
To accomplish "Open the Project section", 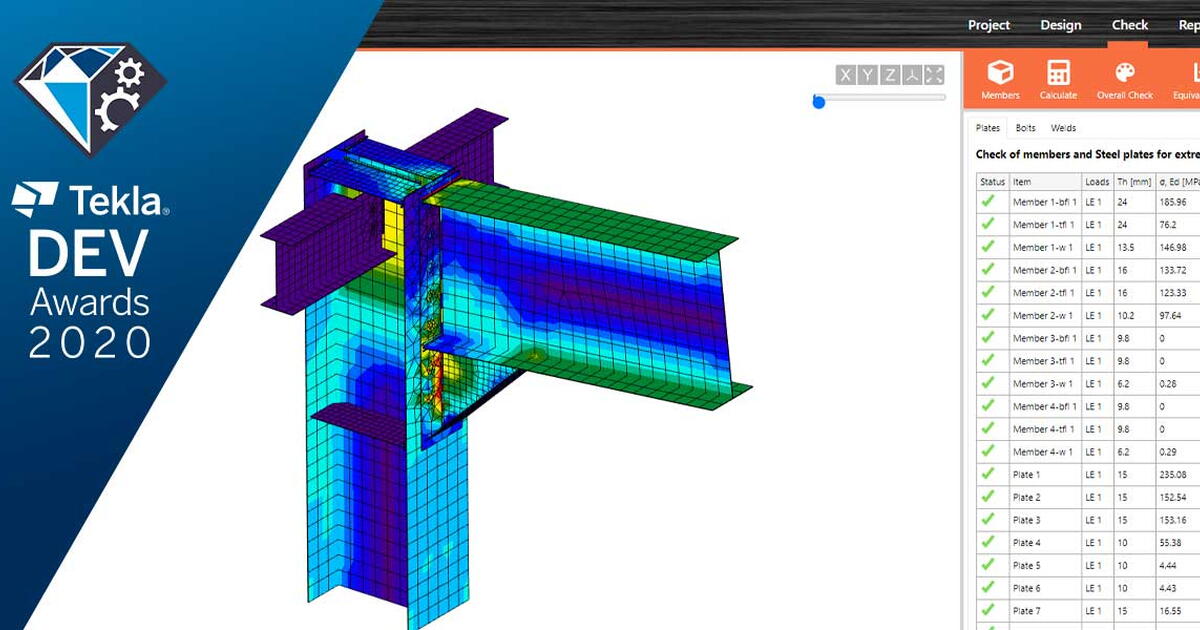I will click(988, 24).
